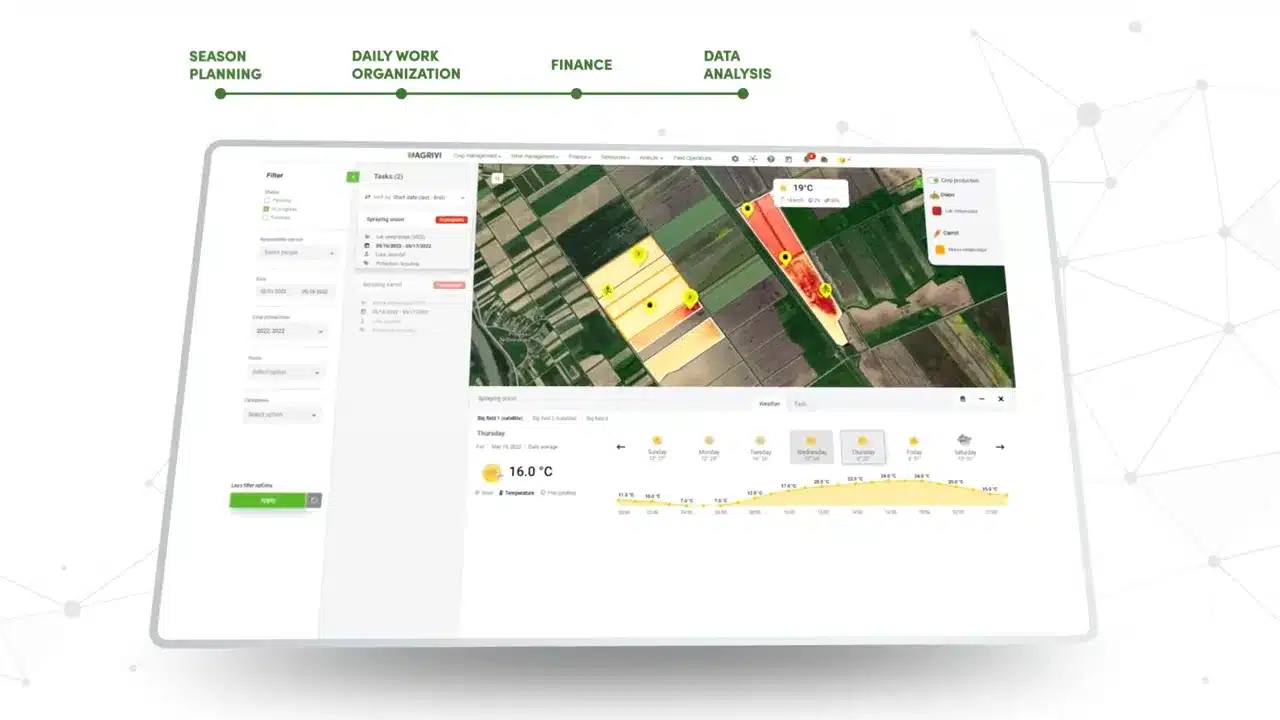Select the Wednesday forecast card
The width and height of the screenshot is (1280, 720).
pos(811,447)
